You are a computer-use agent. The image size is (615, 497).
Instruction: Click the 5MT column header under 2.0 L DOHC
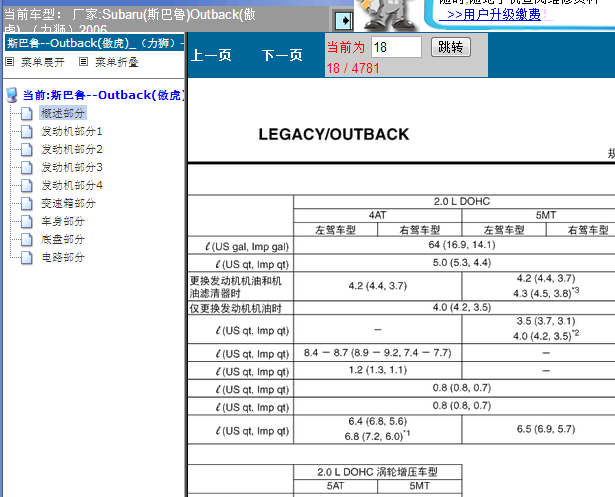click(546, 215)
